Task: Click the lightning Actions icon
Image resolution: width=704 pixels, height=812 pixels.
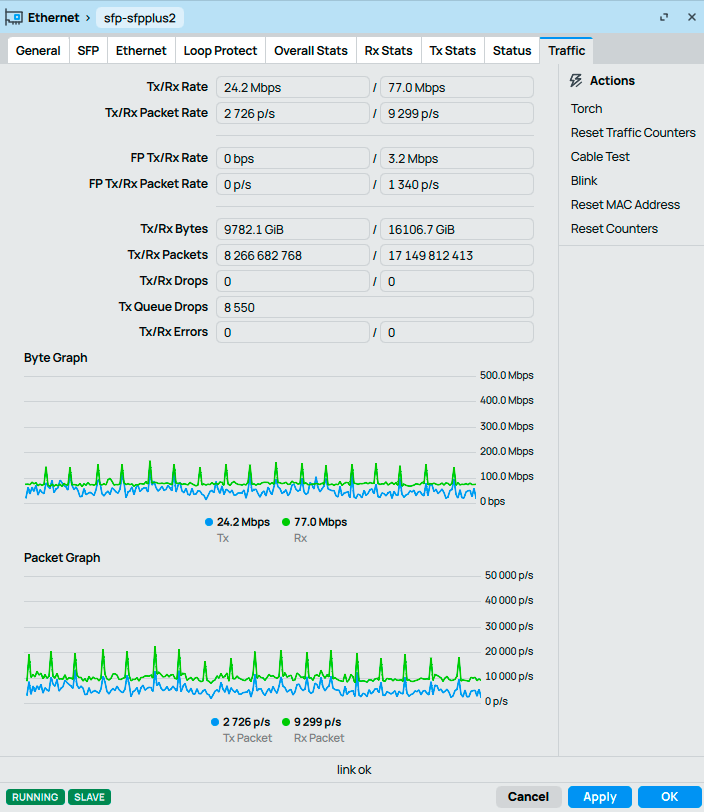Action: click(x=576, y=81)
